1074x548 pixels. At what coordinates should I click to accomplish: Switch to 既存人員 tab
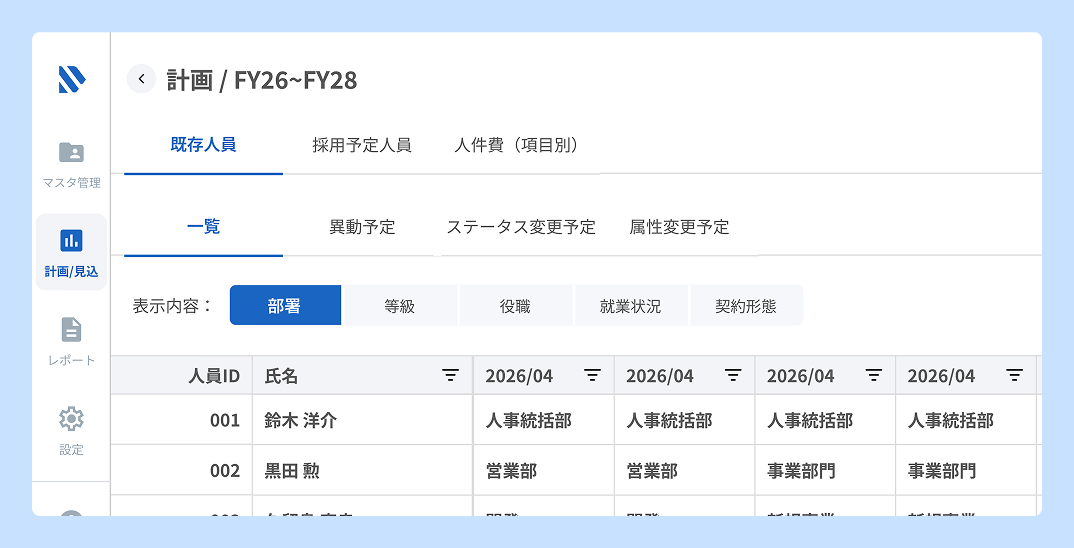(x=203, y=145)
